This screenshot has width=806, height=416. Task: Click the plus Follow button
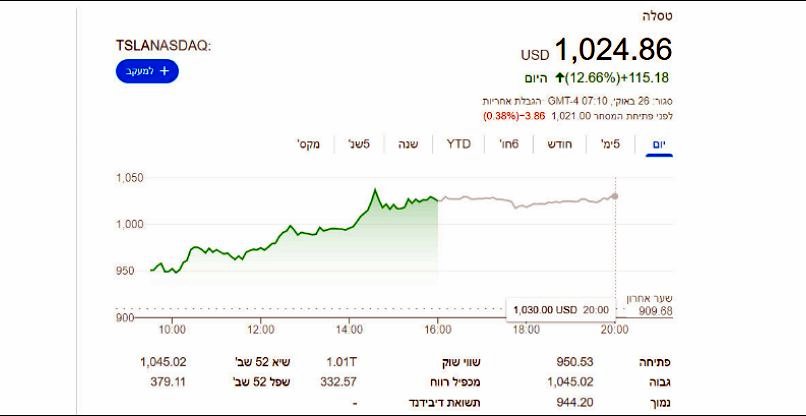pyautogui.click(x=146, y=71)
